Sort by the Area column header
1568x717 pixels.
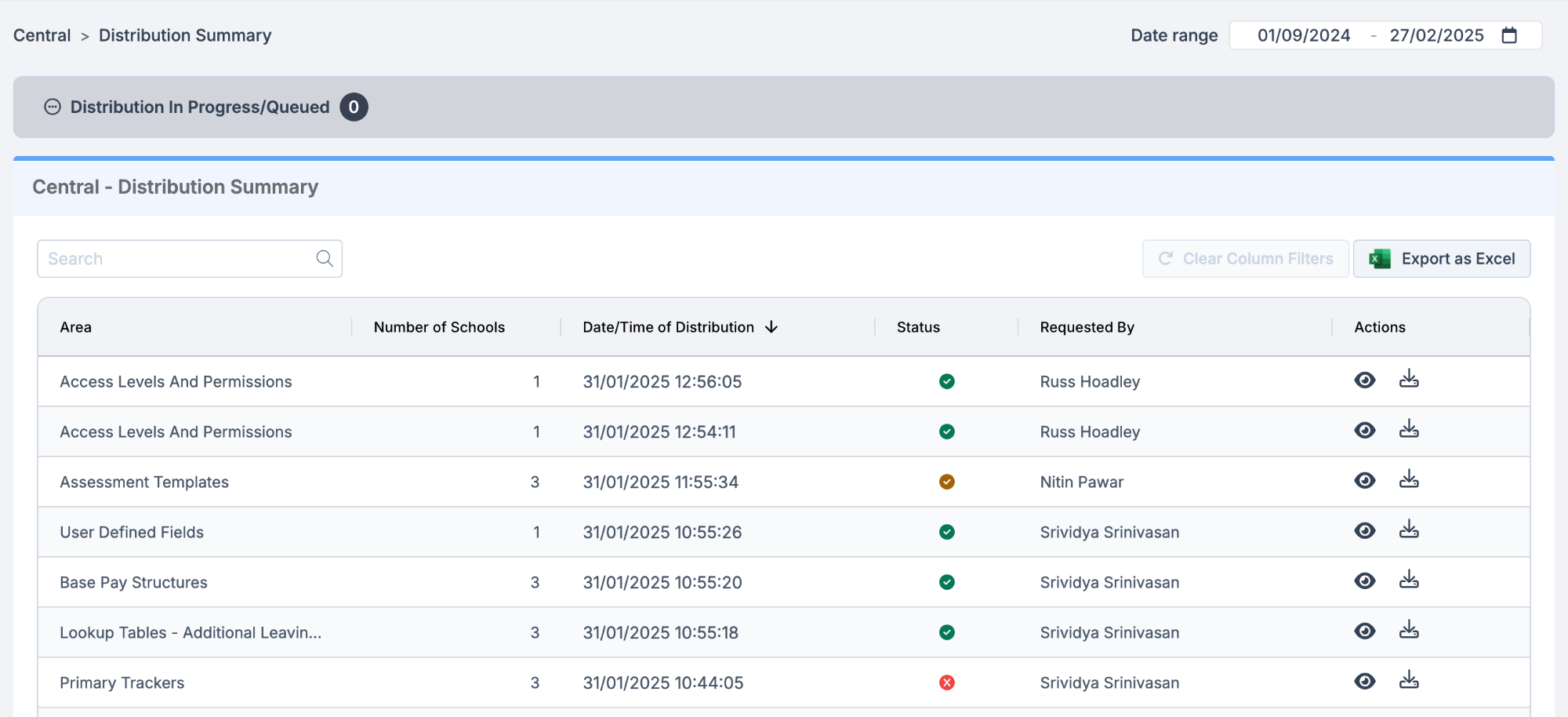click(76, 327)
